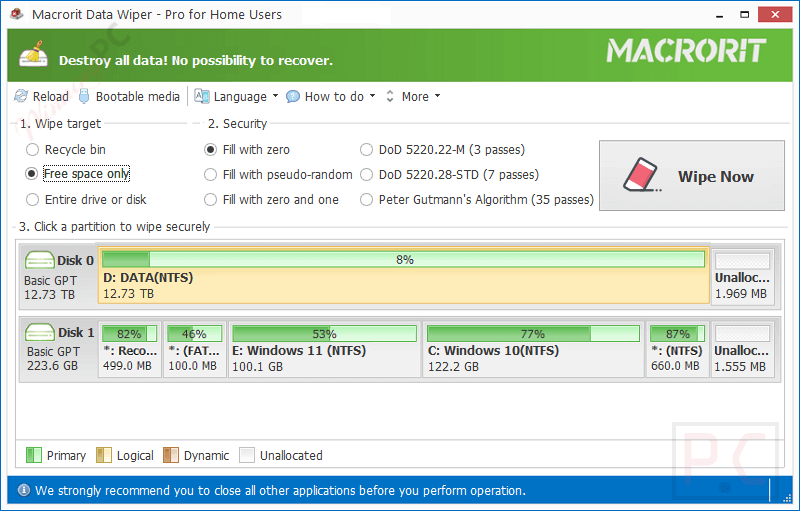Open the More menu

[415, 96]
